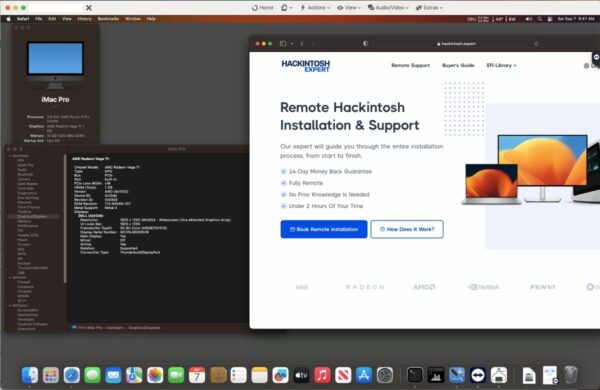Click the hackintosh.expert address bar
This screenshot has width=600, height=390.
click(x=456, y=44)
